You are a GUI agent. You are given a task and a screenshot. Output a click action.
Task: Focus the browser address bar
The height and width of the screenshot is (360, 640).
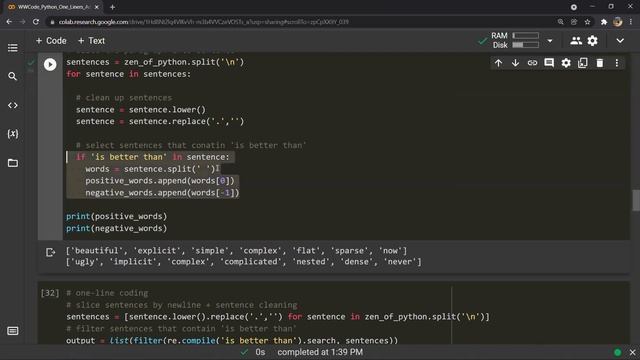coord(302,22)
